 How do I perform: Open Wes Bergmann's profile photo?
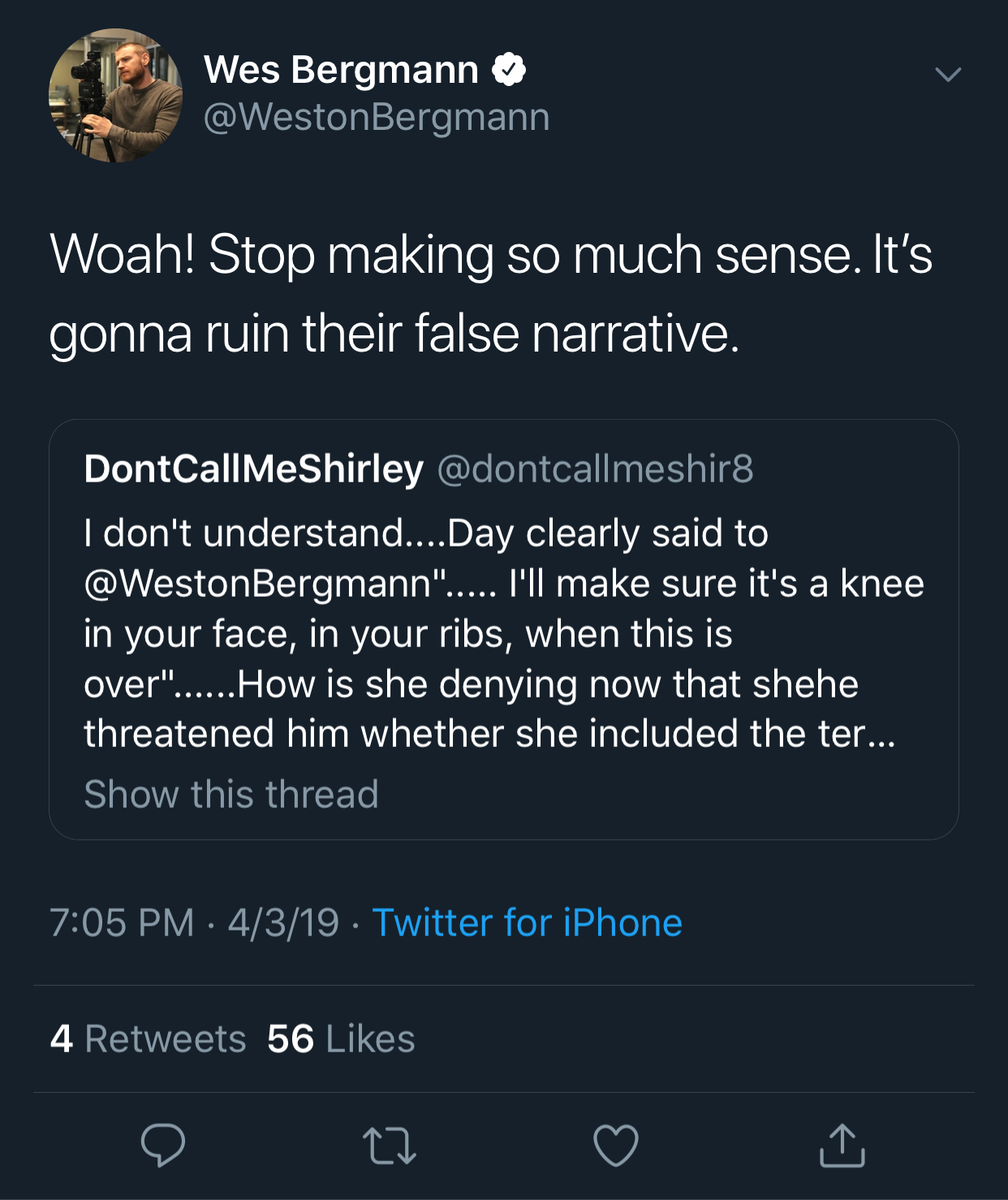pyautogui.click(x=115, y=96)
